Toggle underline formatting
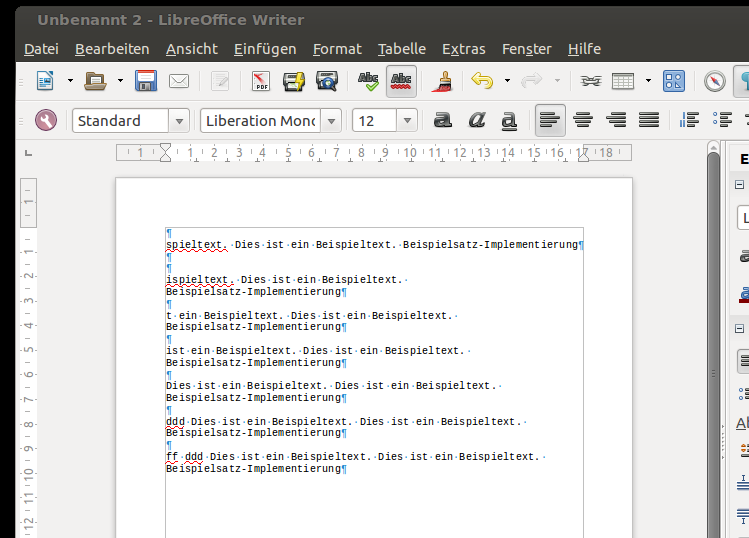The height and width of the screenshot is (538, 749). (x=509, y=120)
